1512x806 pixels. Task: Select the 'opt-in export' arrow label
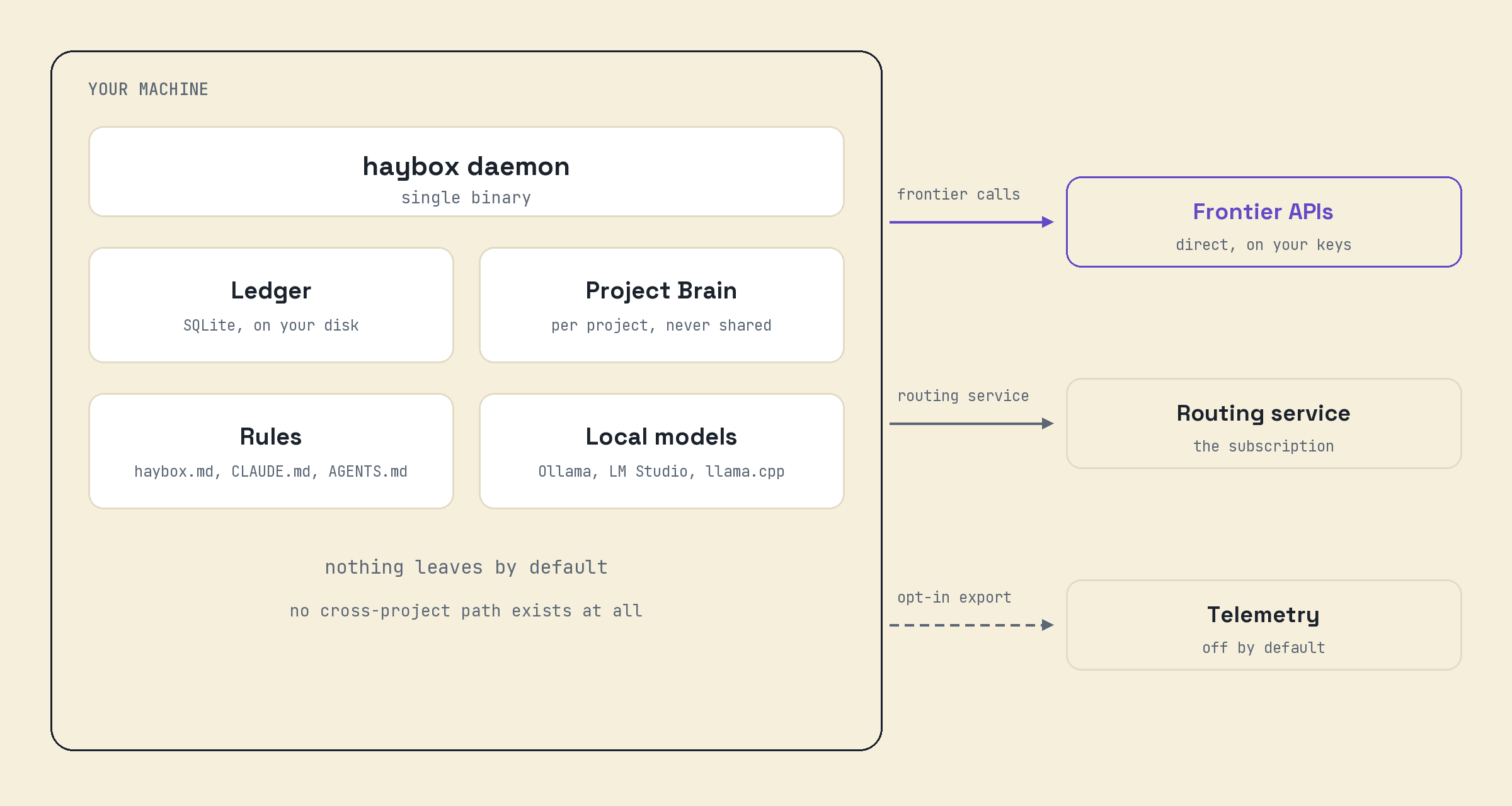[x=954, y=598]
